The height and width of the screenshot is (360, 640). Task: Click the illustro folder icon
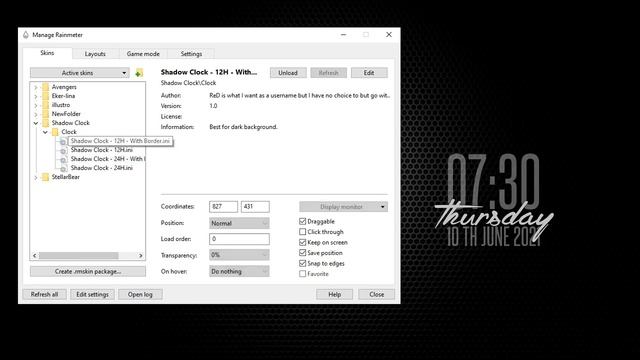click(x=45, y=105)
